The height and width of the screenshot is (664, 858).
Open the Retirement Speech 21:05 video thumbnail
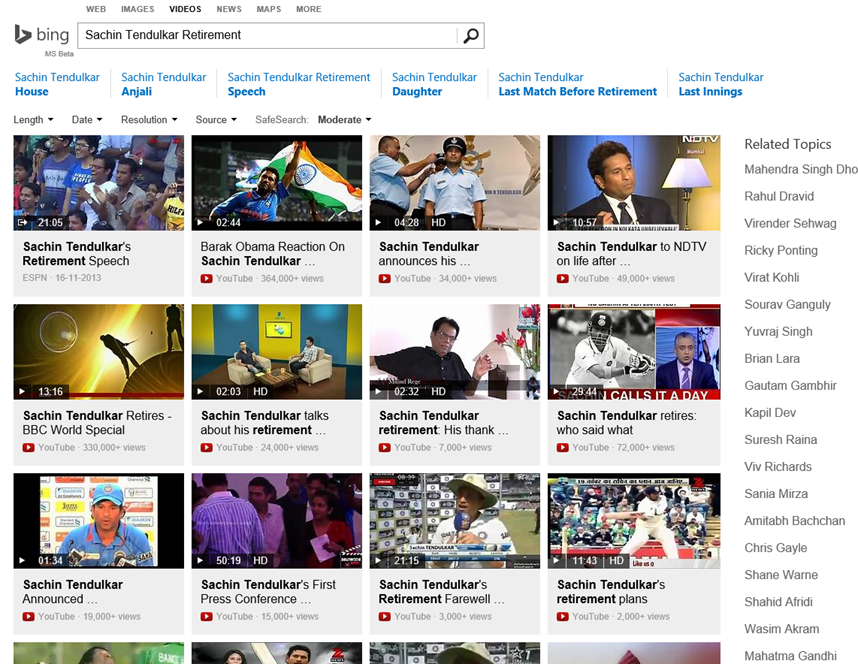(98, 183)
